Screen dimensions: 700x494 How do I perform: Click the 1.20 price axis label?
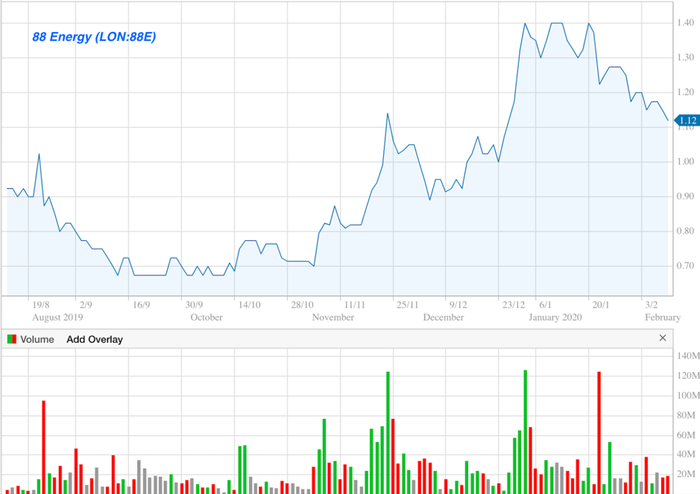click(x=685, y=92)
